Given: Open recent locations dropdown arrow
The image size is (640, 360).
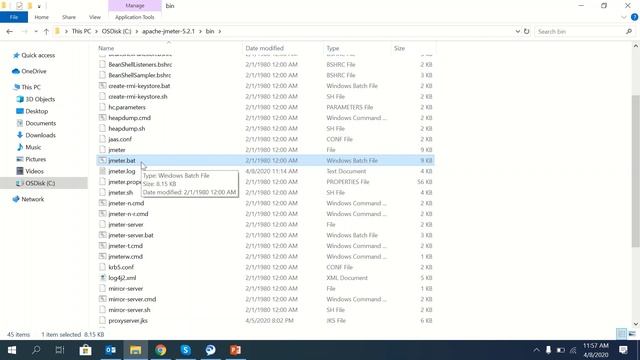Looking at the screenshot, I should [36, 31].
